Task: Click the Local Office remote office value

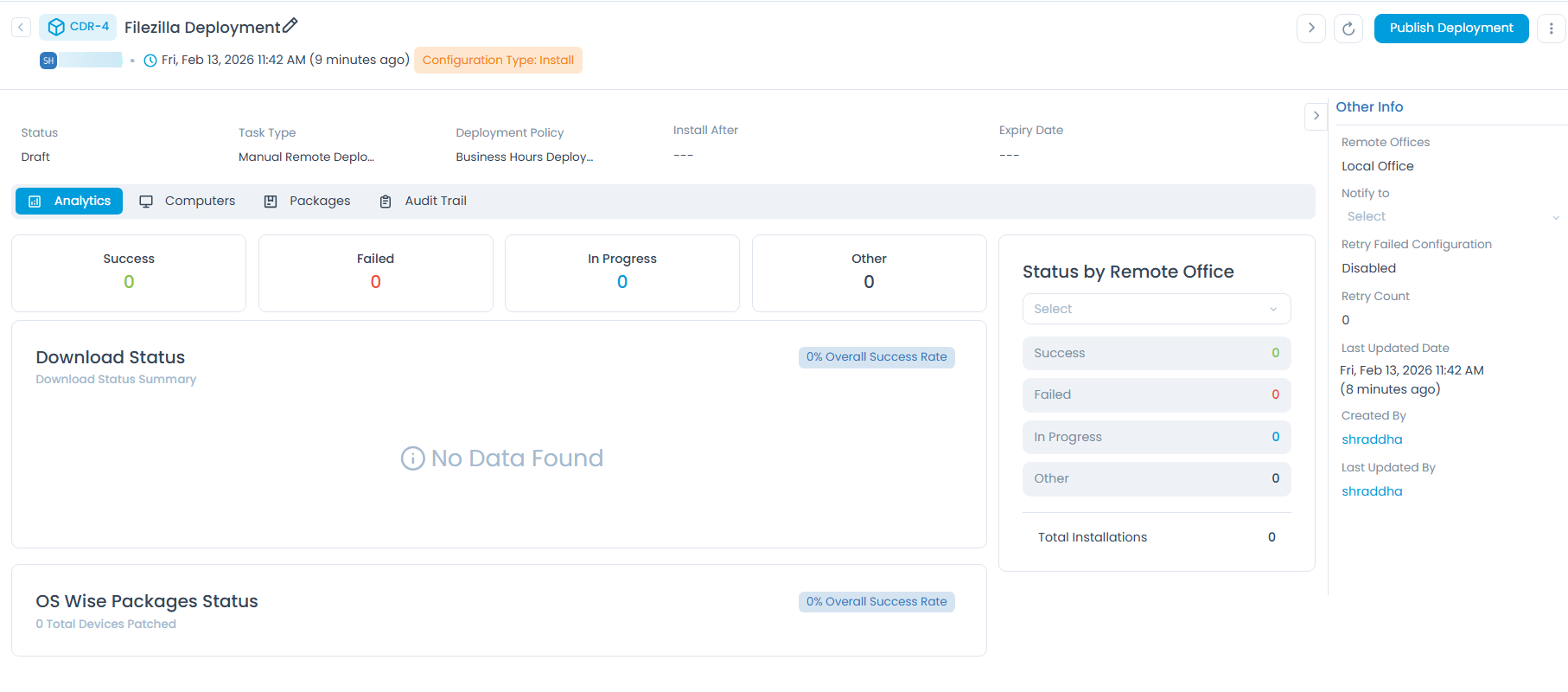Action: coord(1378,166)
